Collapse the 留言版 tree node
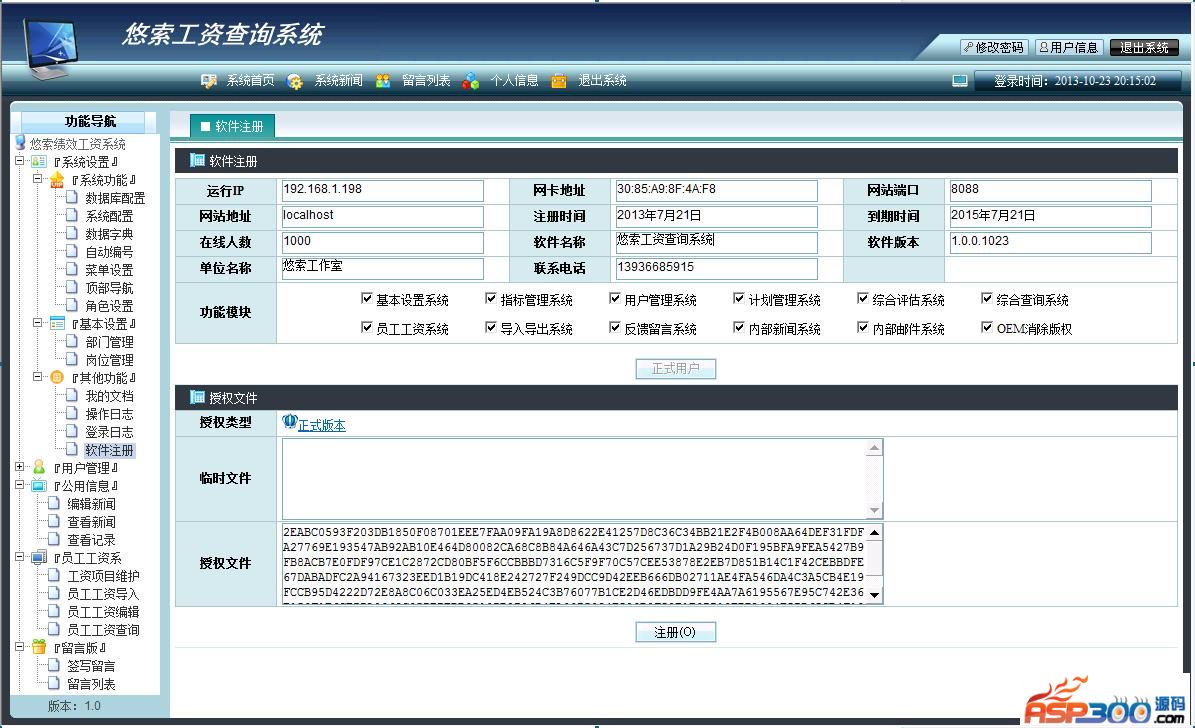The height and width of the screenshot is (728, 1195). 21,646
